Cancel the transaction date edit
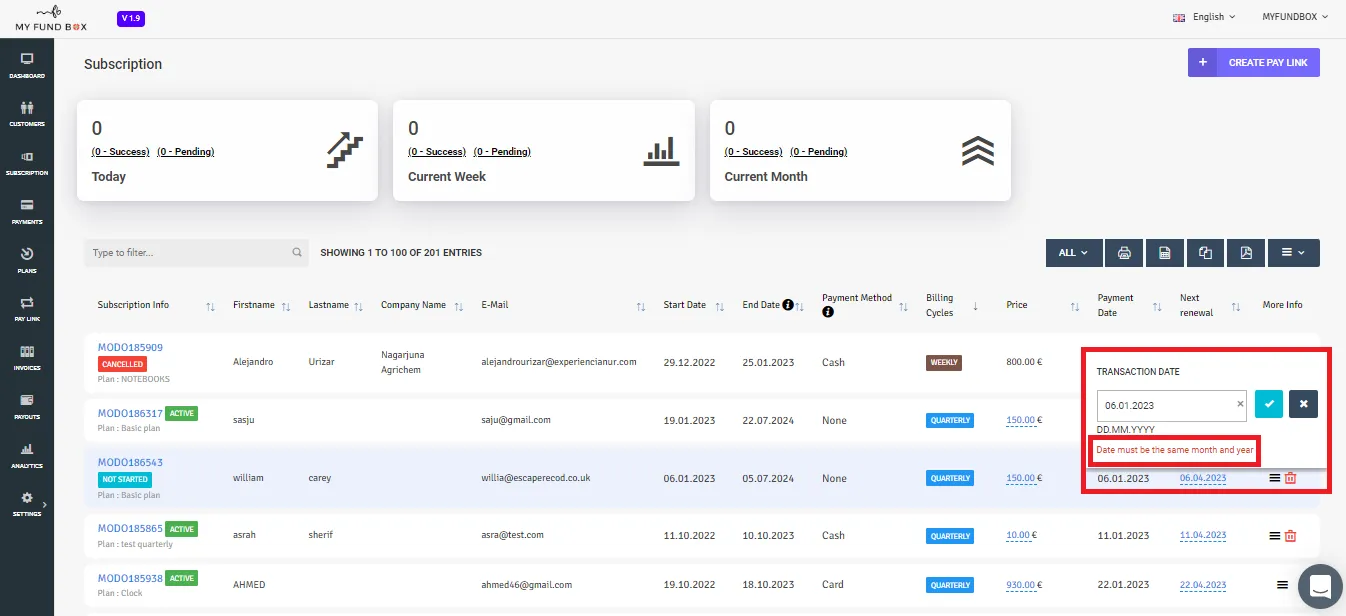The image size is (1346, 616). pyautogui.click(x=1303, y=404)
